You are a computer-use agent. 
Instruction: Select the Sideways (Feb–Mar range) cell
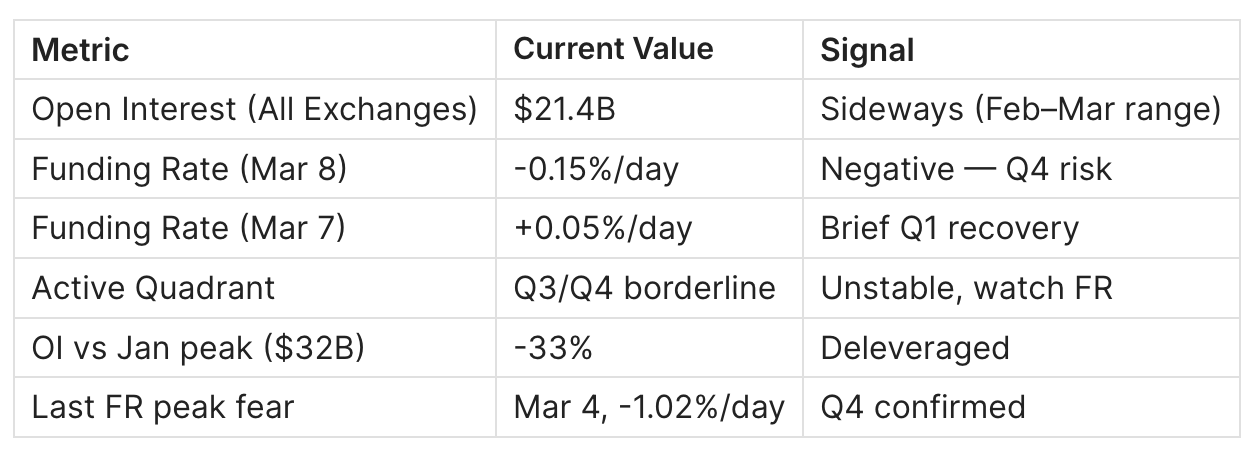[x=1020, y=110]
